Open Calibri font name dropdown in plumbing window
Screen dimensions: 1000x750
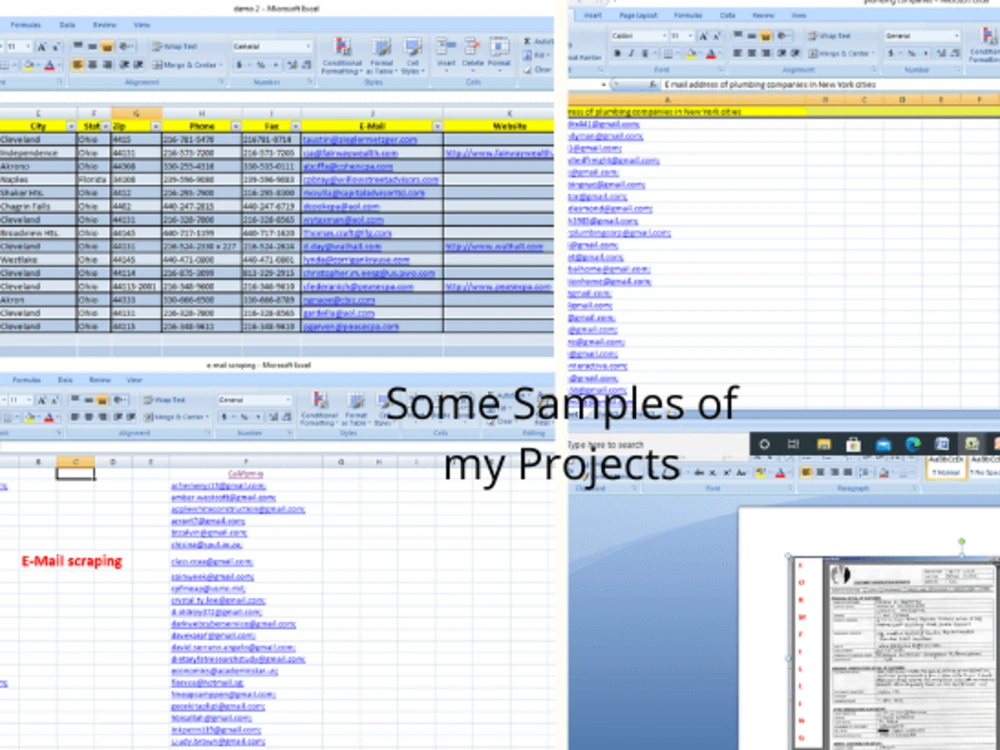663,36
